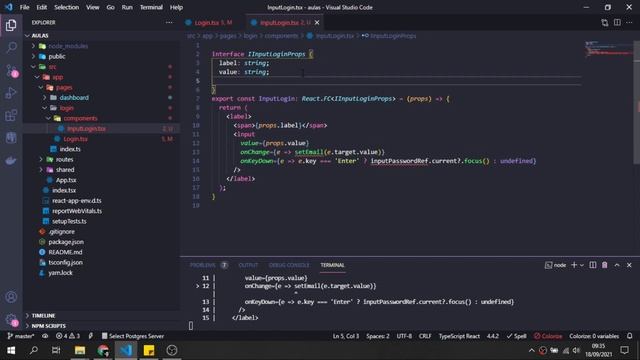Click the editor minimap
The width and height of the screenshot is (640, 360).
click(x=608, y=49)
